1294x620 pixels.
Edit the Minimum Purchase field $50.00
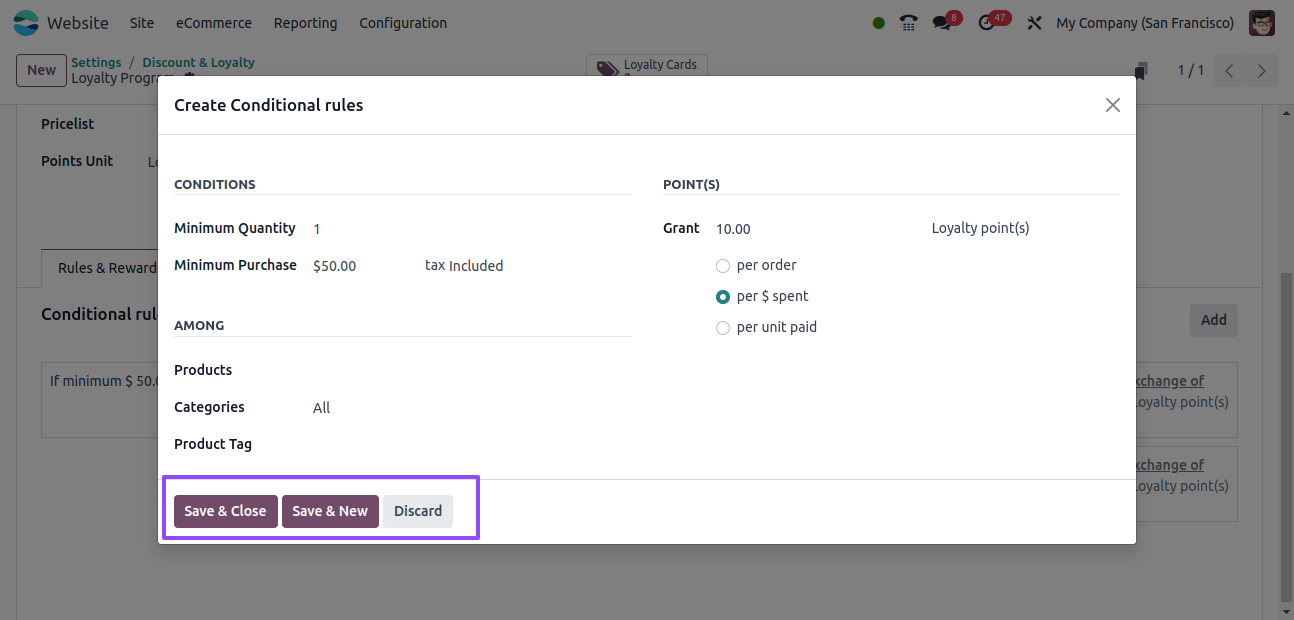(362, 266)
